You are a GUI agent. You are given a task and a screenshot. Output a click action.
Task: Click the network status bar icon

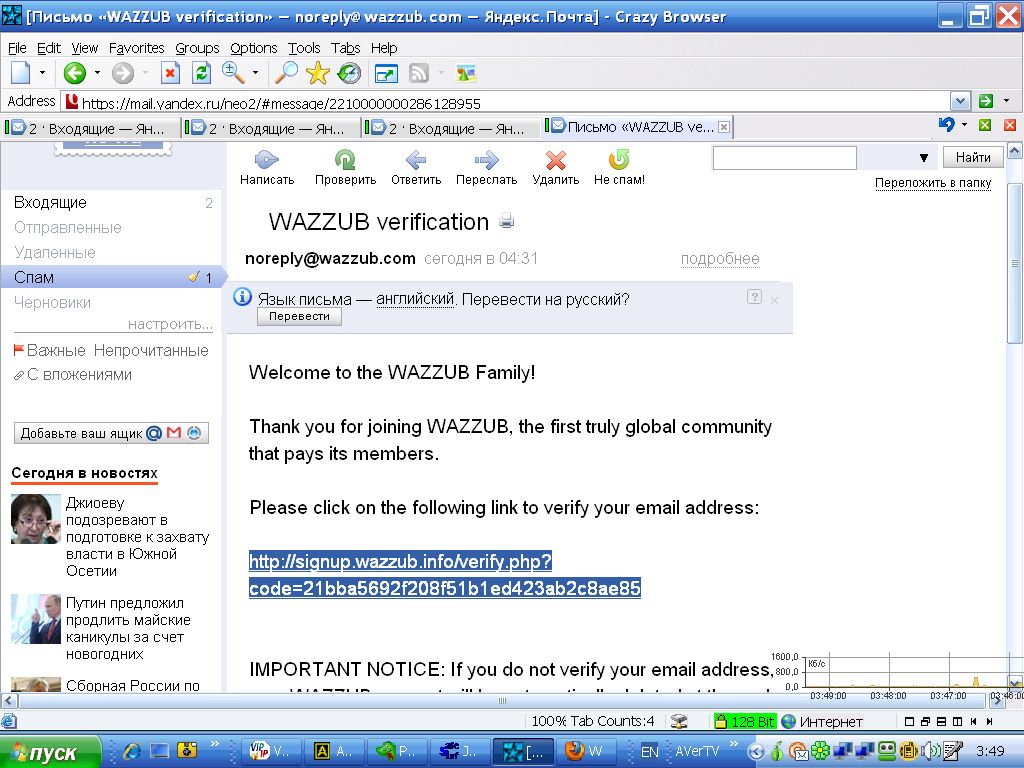pos(679,721)
